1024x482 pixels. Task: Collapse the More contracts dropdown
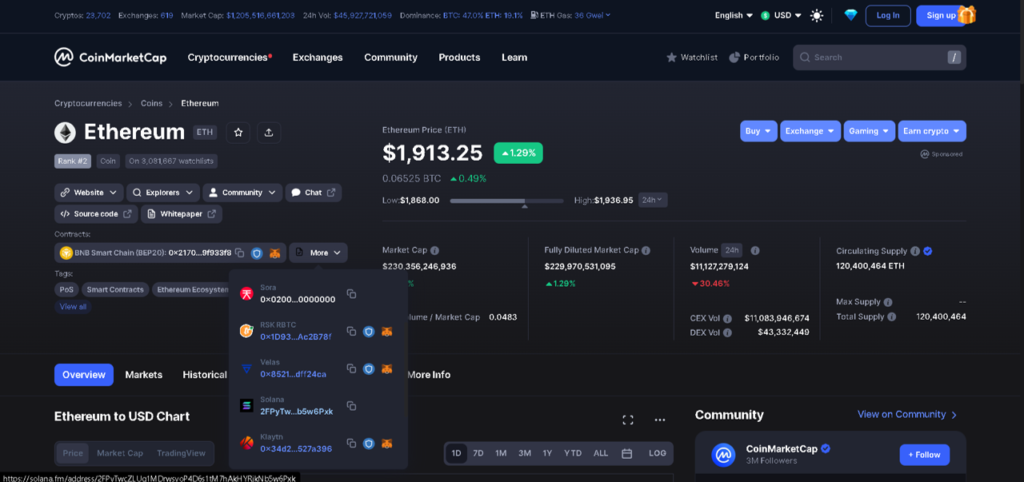pyautogui.click(x=319, y=253)
